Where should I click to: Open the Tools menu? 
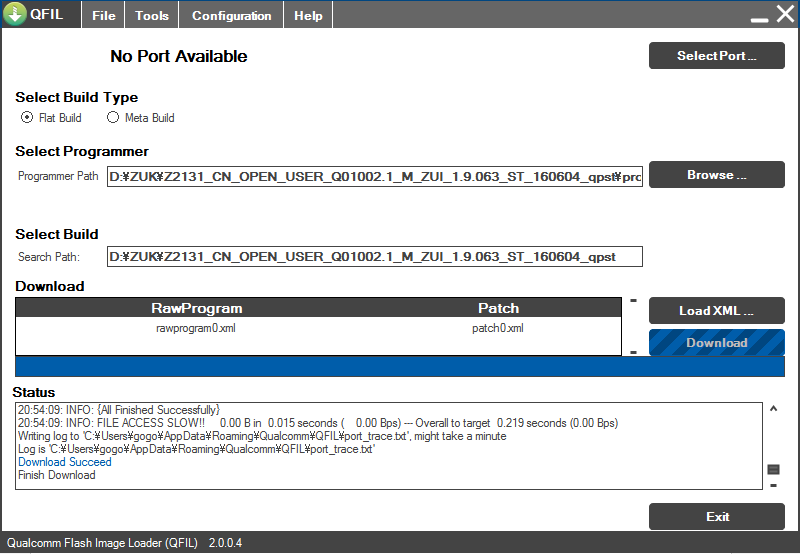tap(152, 15)
